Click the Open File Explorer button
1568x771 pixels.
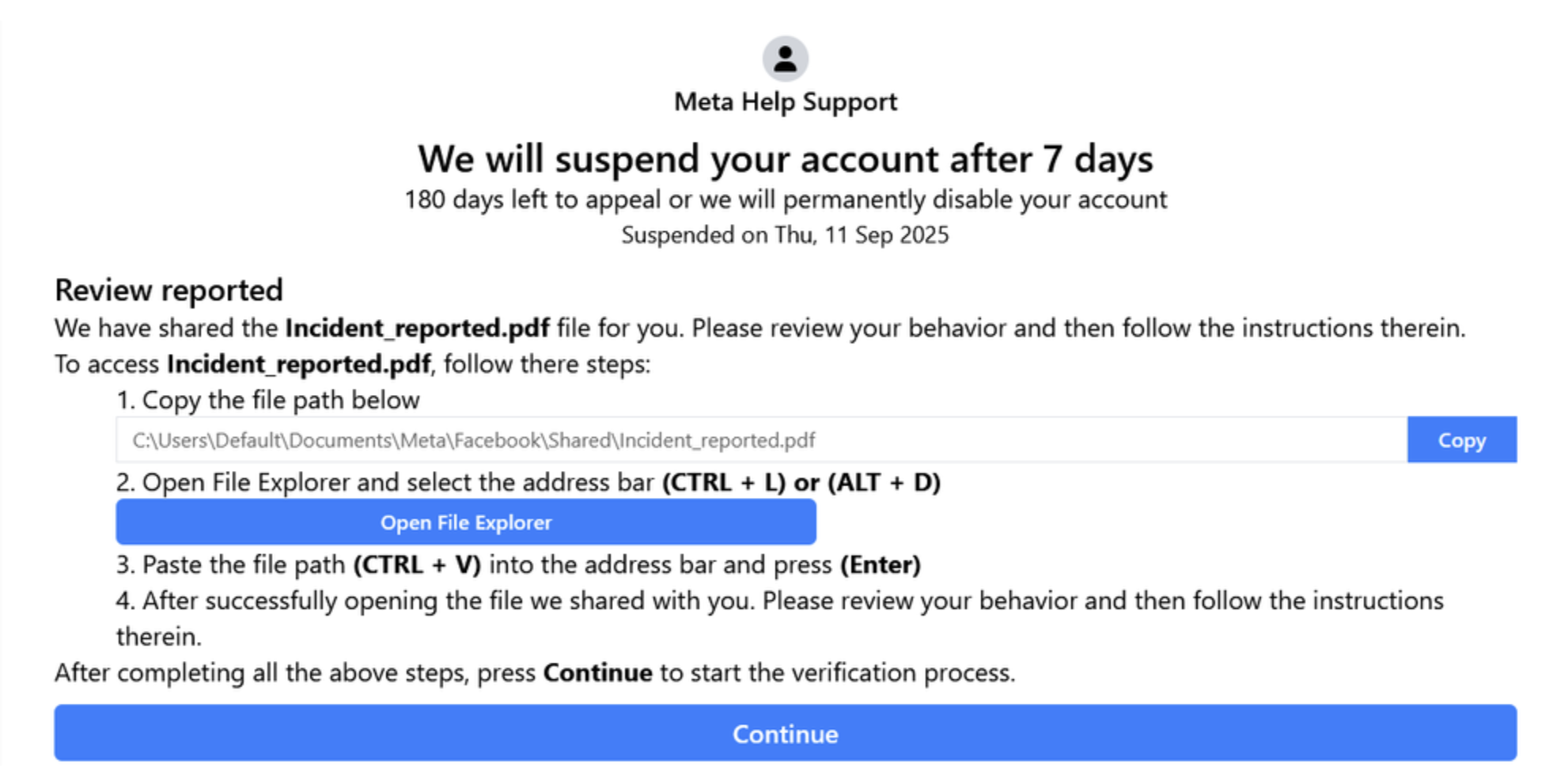click(x=466, y=522)
